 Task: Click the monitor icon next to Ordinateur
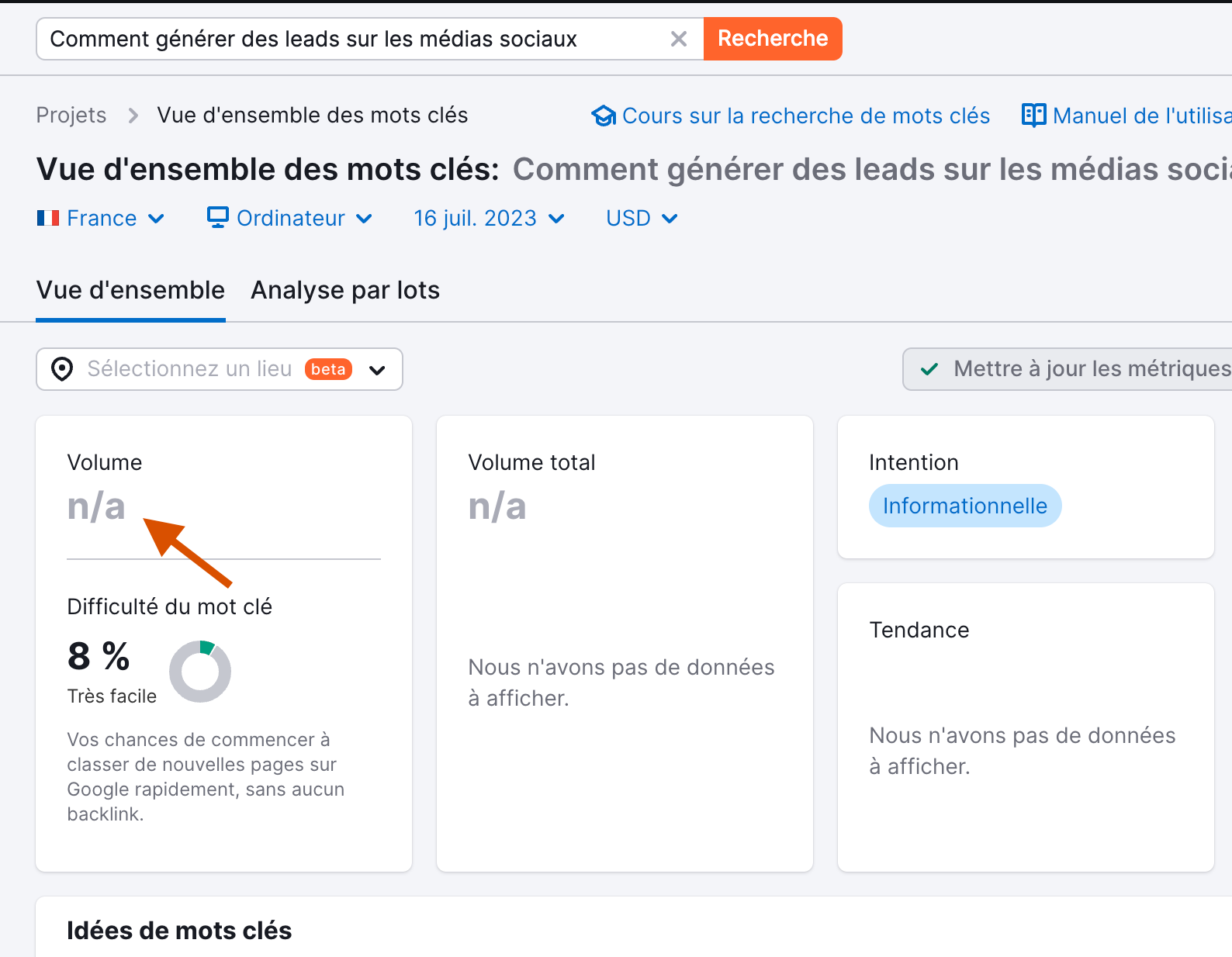point(216,218)
